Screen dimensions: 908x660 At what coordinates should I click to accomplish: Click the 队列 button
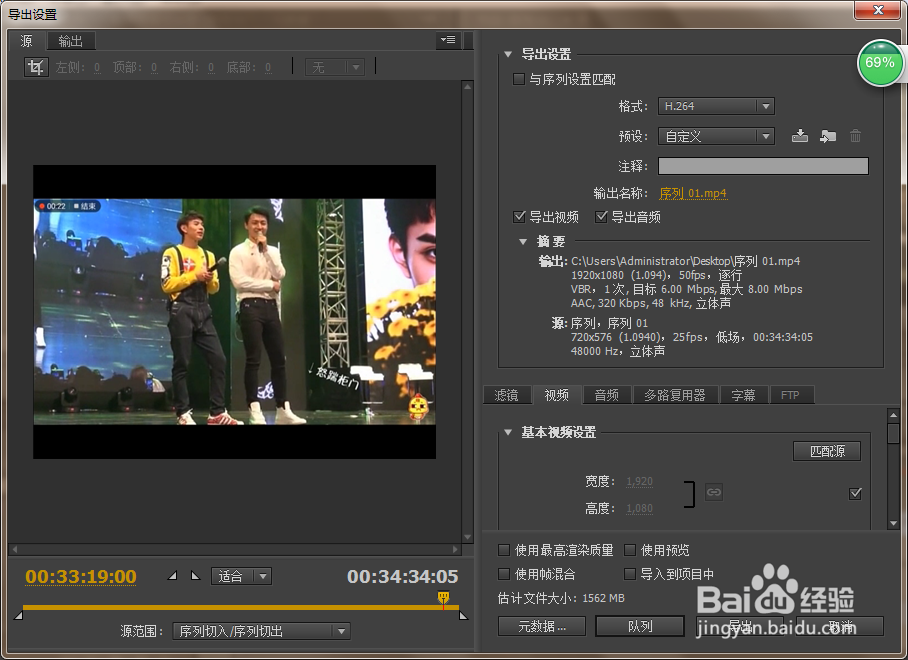tap(640, 626)
